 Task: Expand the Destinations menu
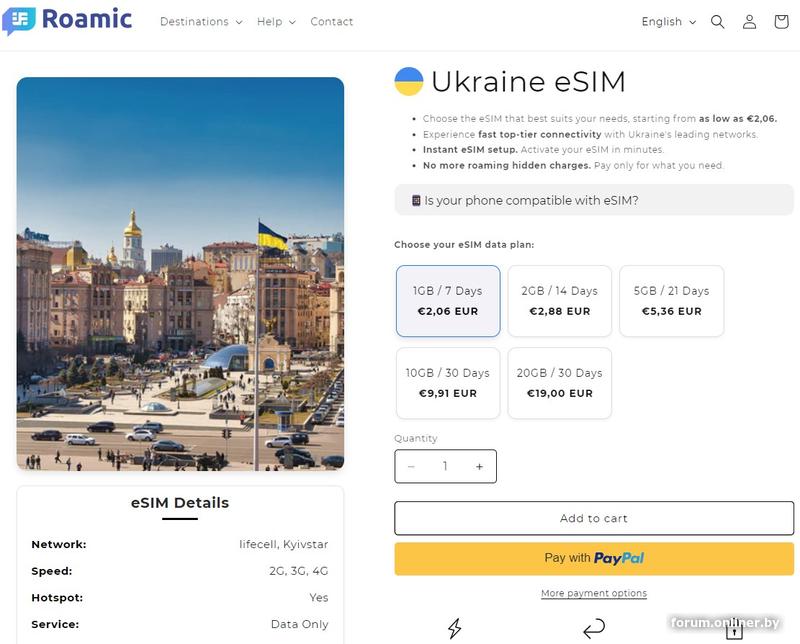pyautogui.click(x=201, y=22)
